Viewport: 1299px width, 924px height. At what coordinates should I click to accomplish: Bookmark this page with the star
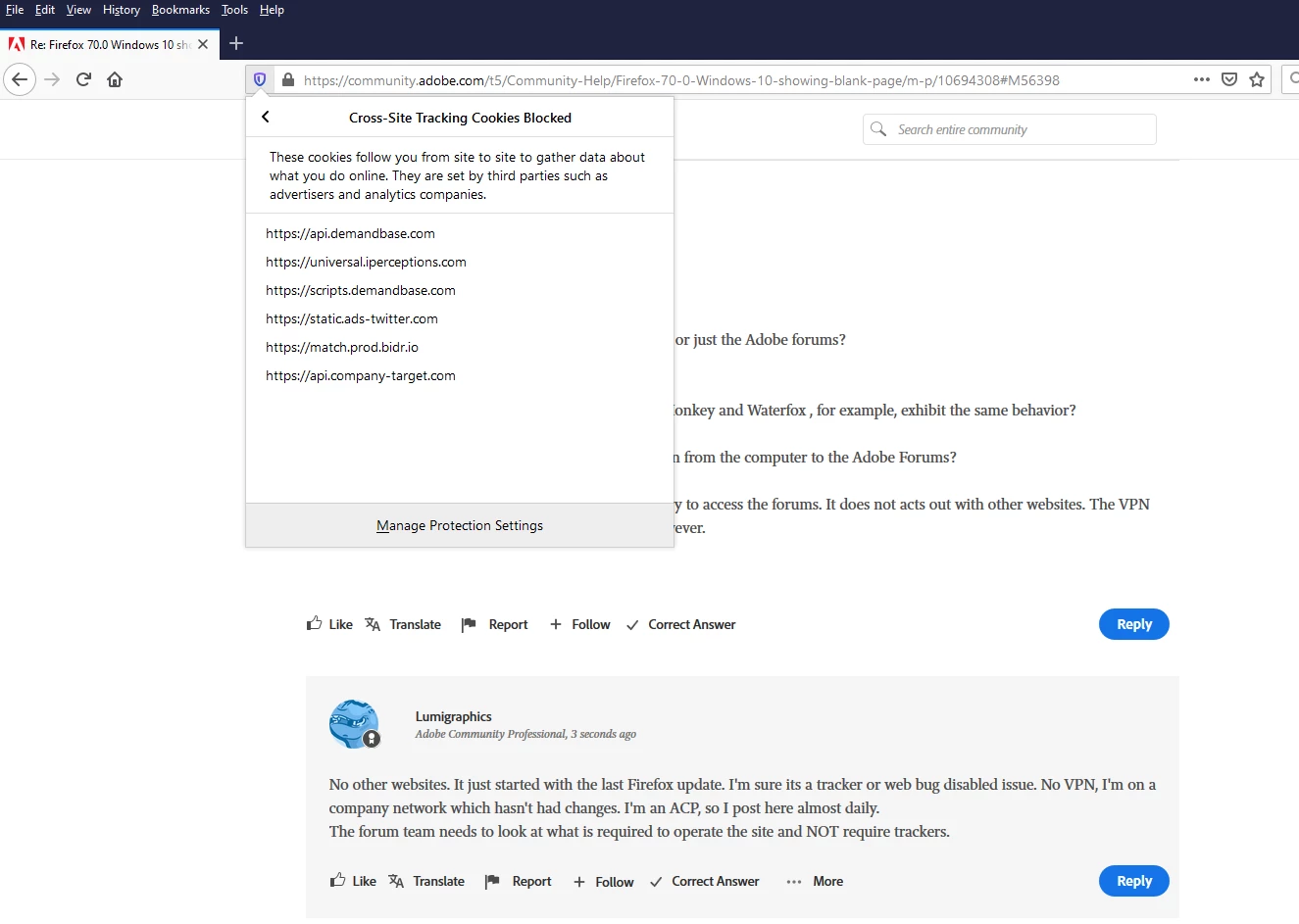pyautogui.click(x=1257, y=79)
